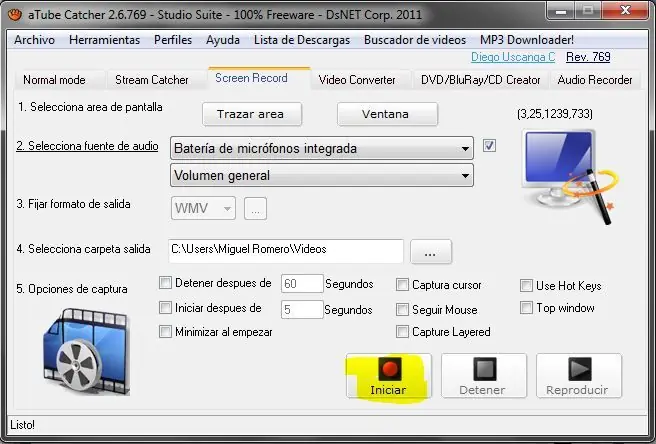Minimize the aTube Catcher window
This screenshot has height=444, width=656.
(561, 11)
